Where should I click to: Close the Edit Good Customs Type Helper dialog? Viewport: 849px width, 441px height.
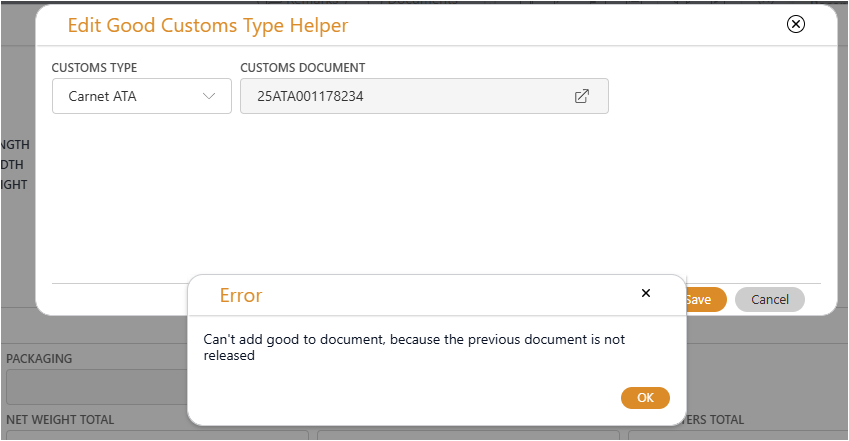(796, 25)
